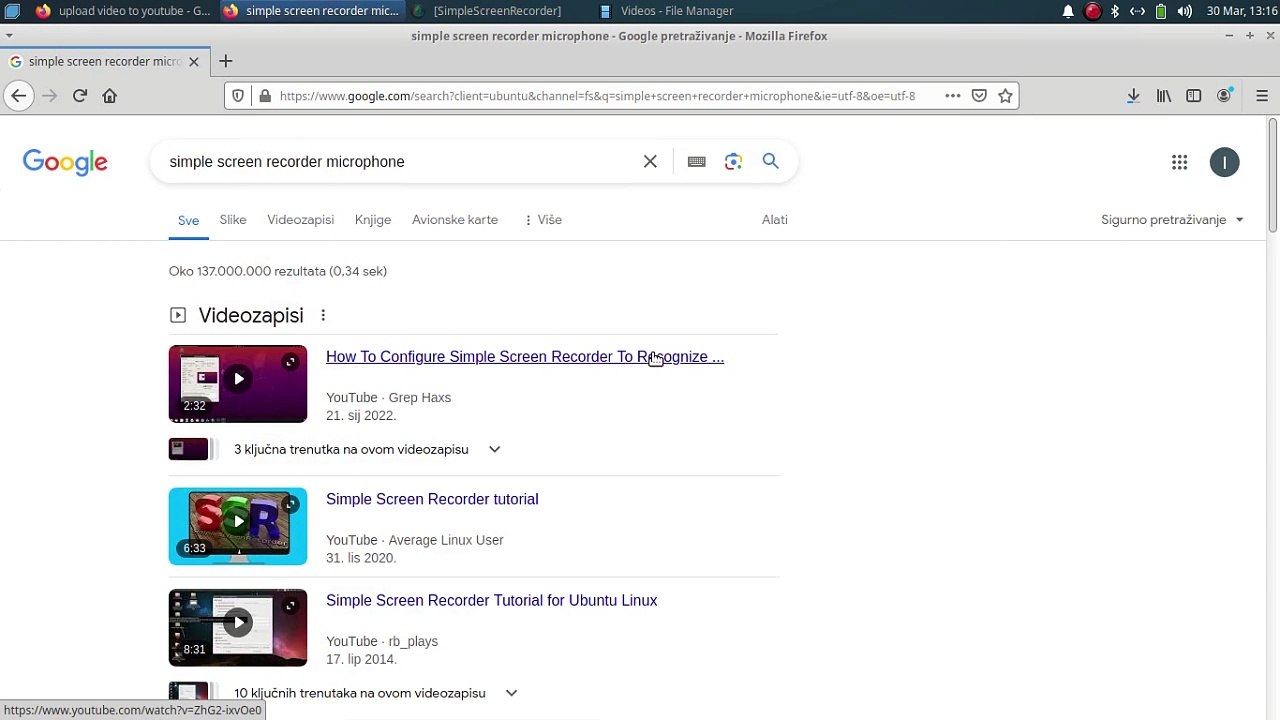The height and width of the screenshot is (720, 1280).
Task: Submit search with magnifier icon
Action: 770,161
